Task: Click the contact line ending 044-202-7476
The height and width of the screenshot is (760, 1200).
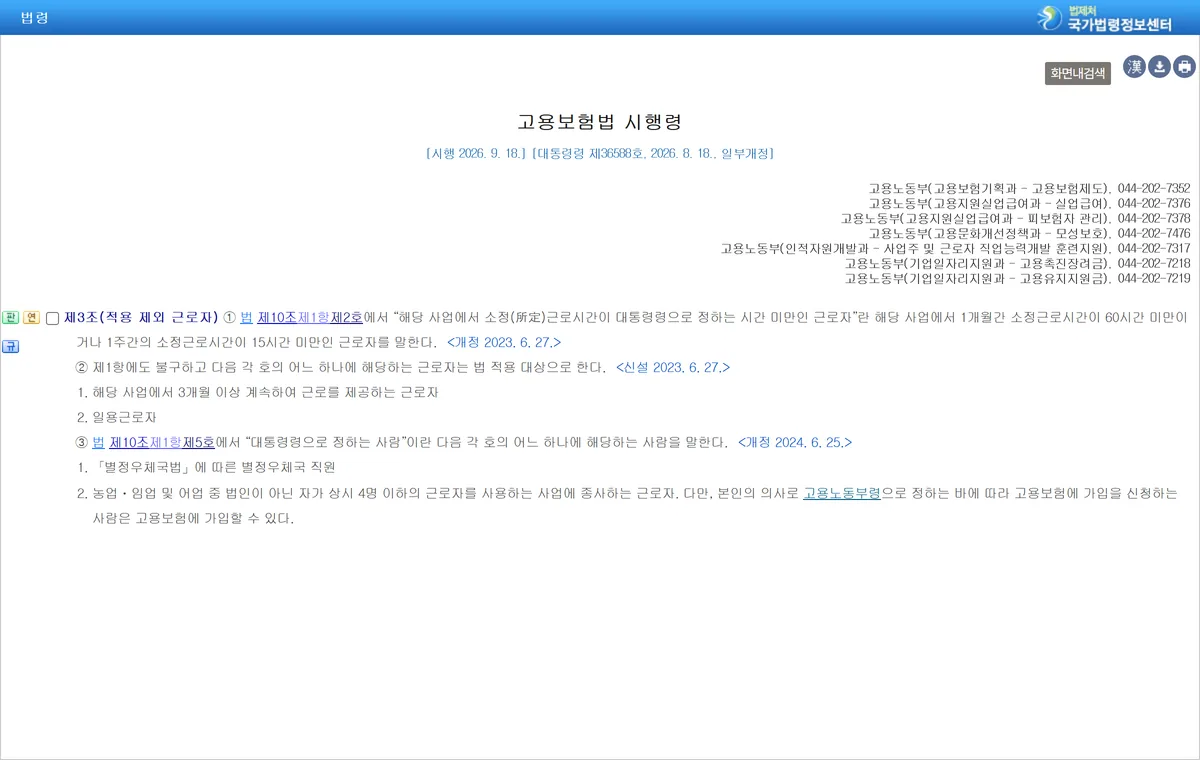Action: [1029, 233]
